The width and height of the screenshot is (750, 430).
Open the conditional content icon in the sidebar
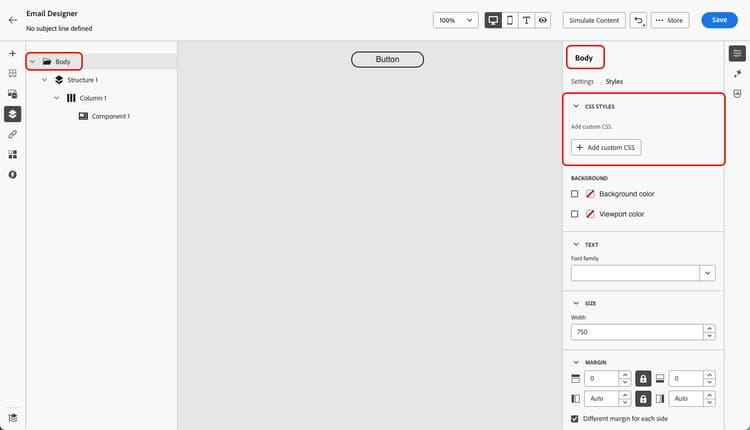12,175
